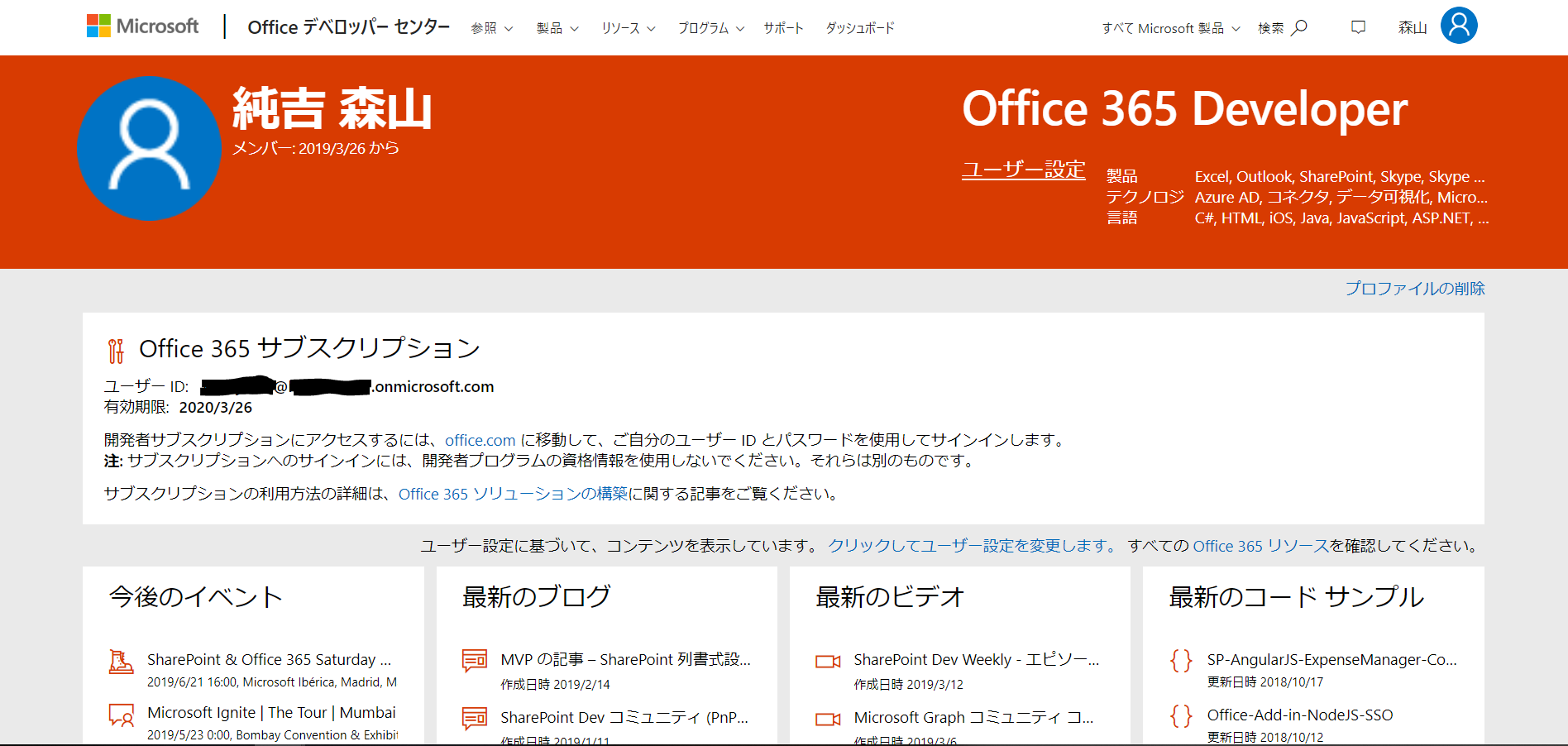Click the 更新日時 2018/10/17 date
1568x746 pixels.
point(1265,682)
